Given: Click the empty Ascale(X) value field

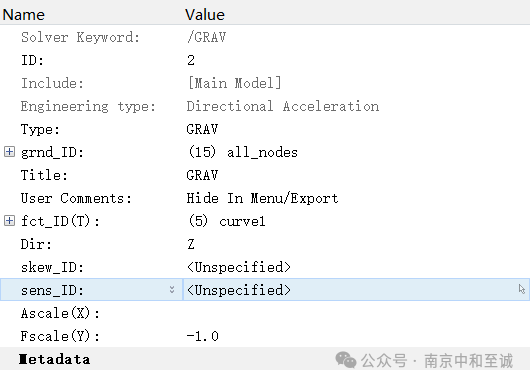Looking at the screenshot, I should (x=356, y=313).
